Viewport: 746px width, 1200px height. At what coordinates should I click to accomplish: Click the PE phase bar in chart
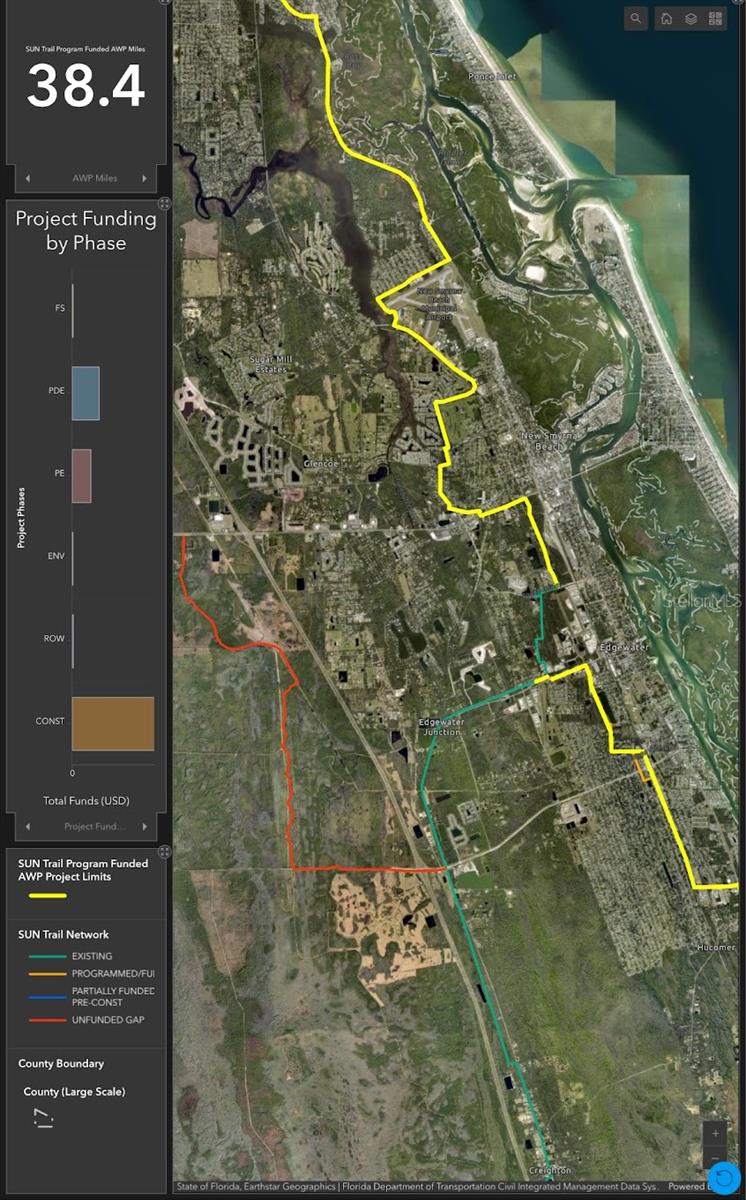click(82, 475)
